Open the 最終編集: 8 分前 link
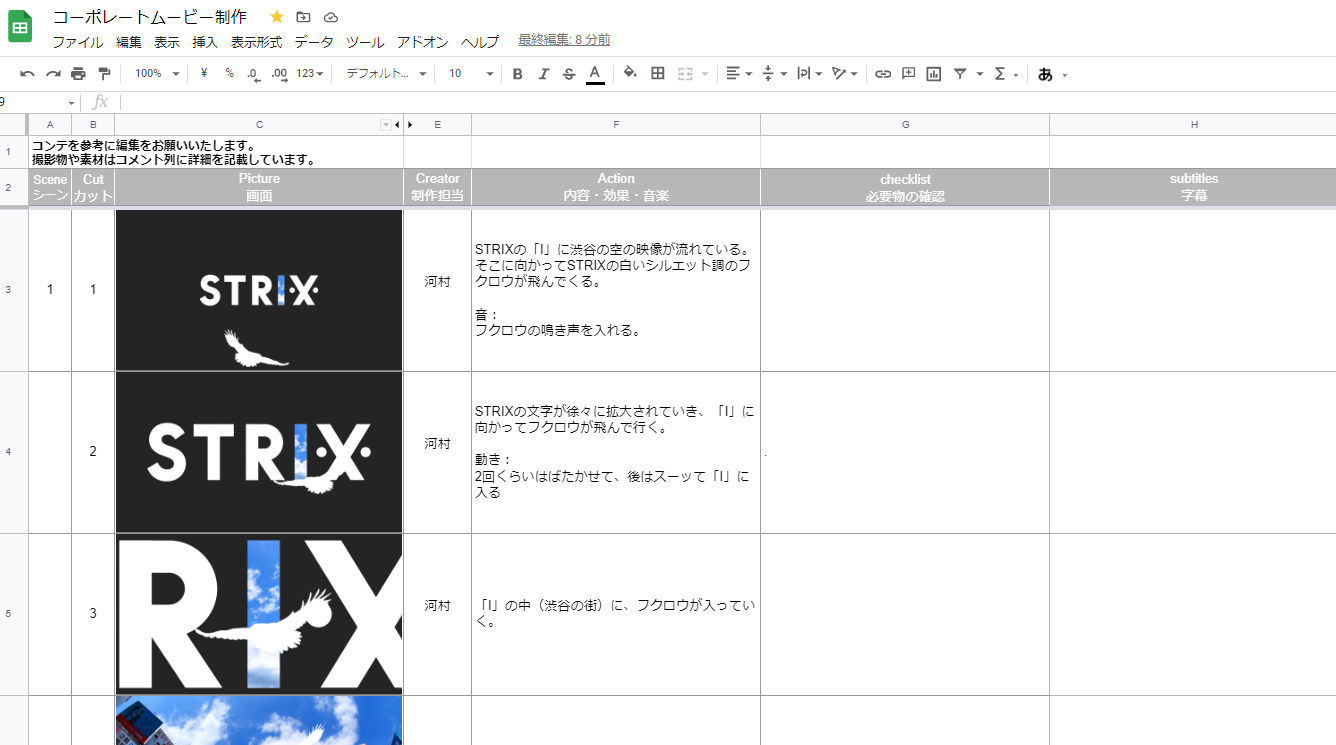The width and height of the screenshot is (1336, 745). click(564, 40)
